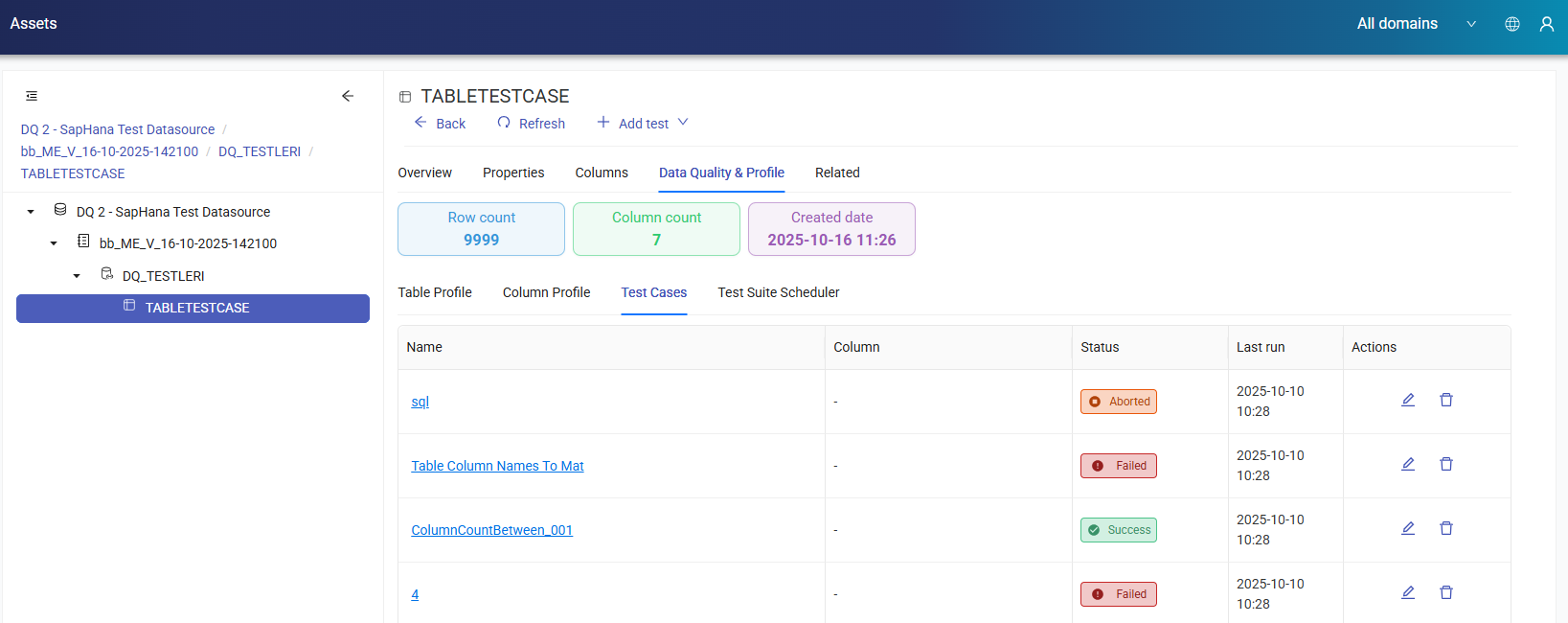Image resolution: width=1568 pixels, height=623 pixels.
Task: Collapse the DQ 2 - SapHana Test Datasource node
Action: point(31,212)
